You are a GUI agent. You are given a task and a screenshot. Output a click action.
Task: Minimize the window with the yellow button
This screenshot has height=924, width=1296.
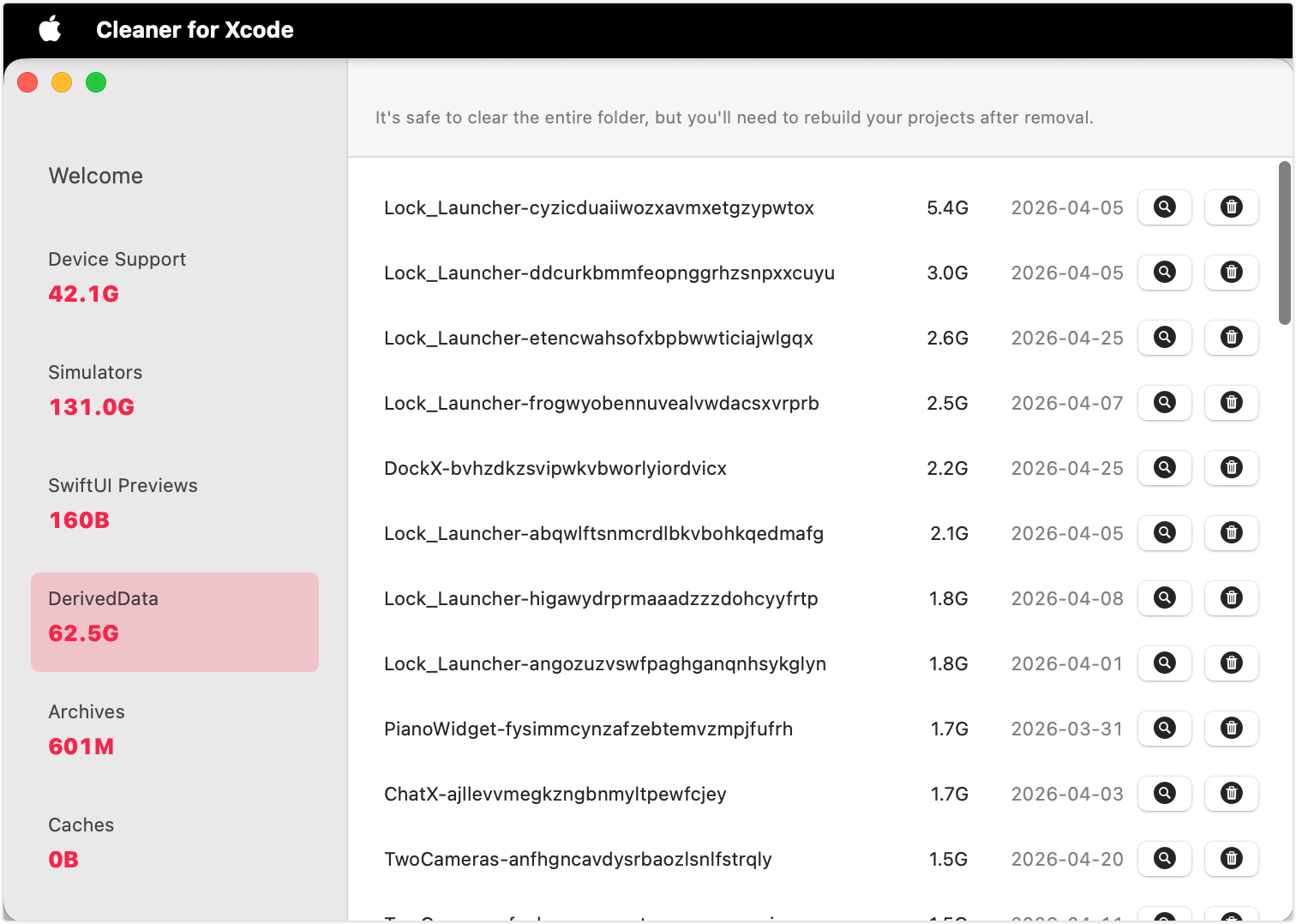click(62, 82)
